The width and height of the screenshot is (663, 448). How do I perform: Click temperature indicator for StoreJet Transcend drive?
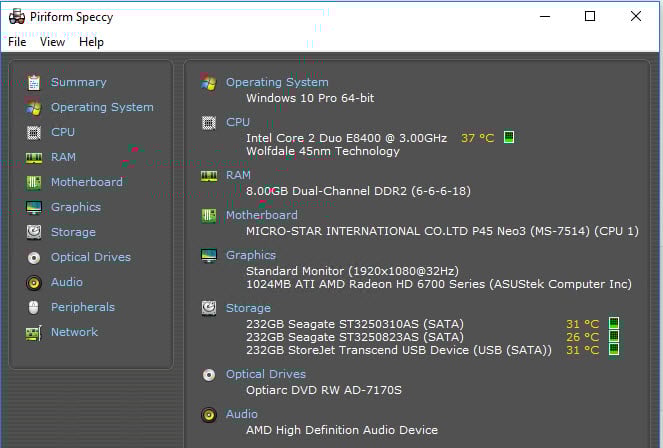click(614, 350)
